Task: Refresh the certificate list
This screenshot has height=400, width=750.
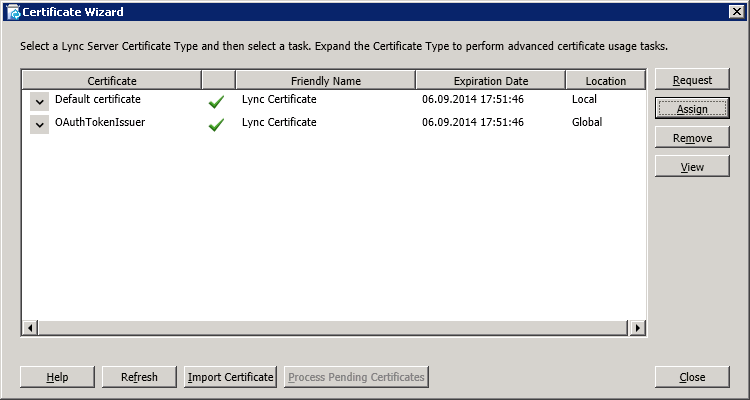Action: point(139,377)
